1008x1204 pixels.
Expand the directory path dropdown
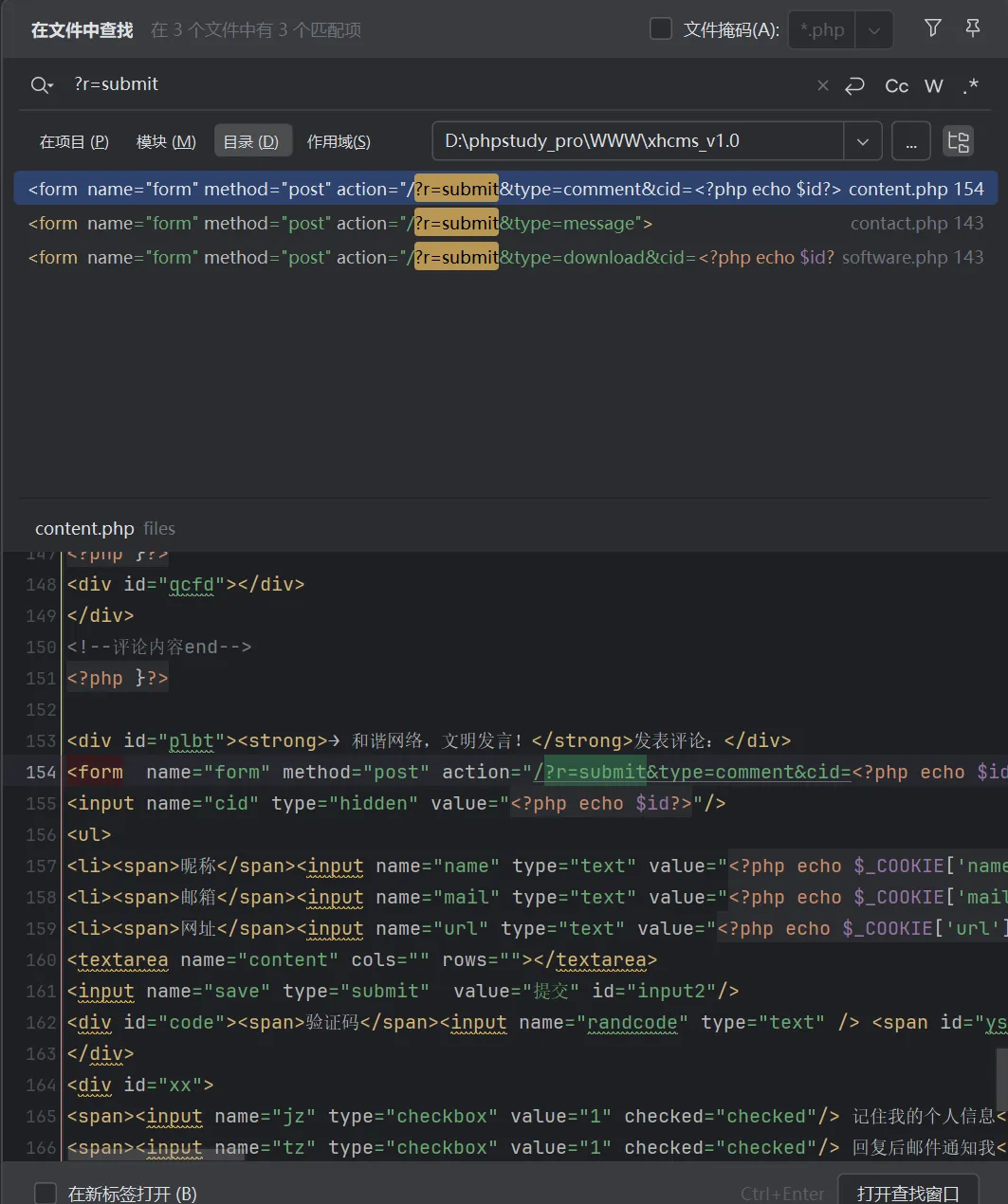point(862,141)
